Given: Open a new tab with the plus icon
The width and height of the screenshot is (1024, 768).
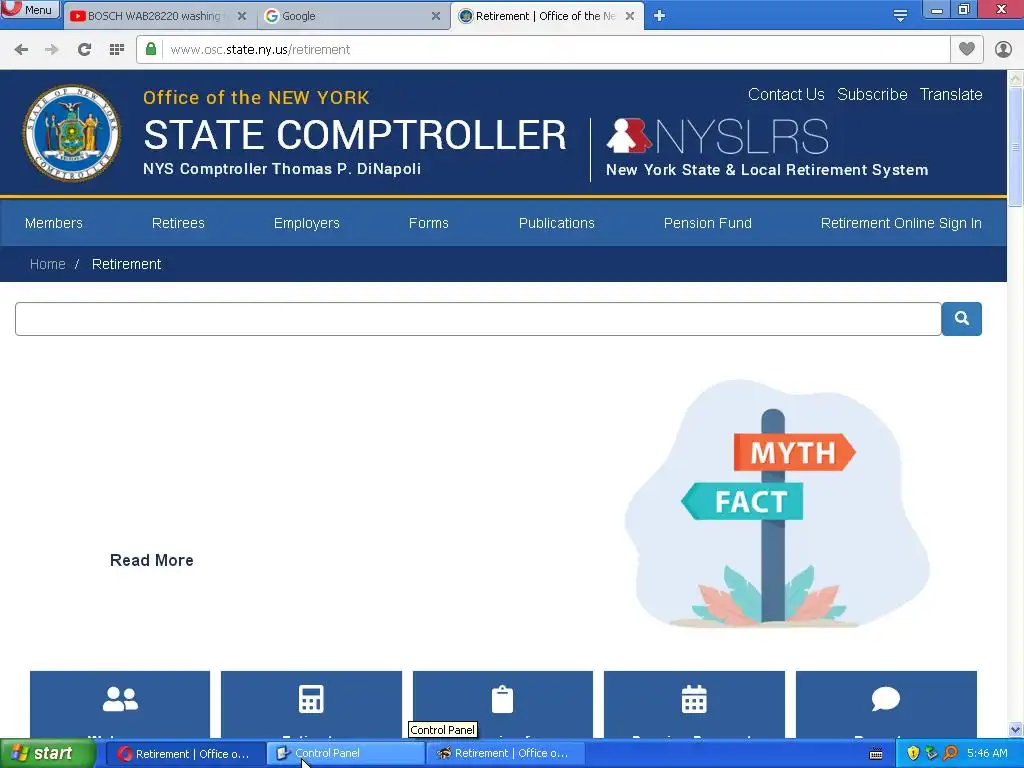Looking at the screenshot, I should (x=659, y=16).
